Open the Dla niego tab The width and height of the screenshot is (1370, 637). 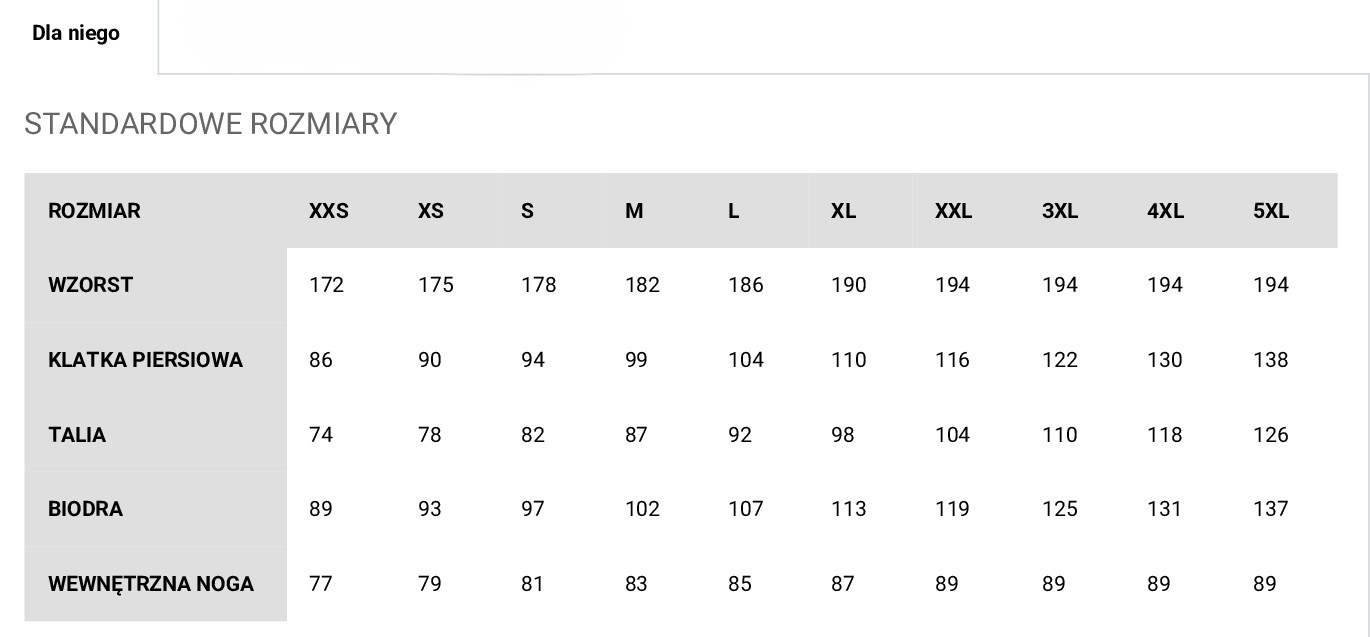[x=76, y=33]
